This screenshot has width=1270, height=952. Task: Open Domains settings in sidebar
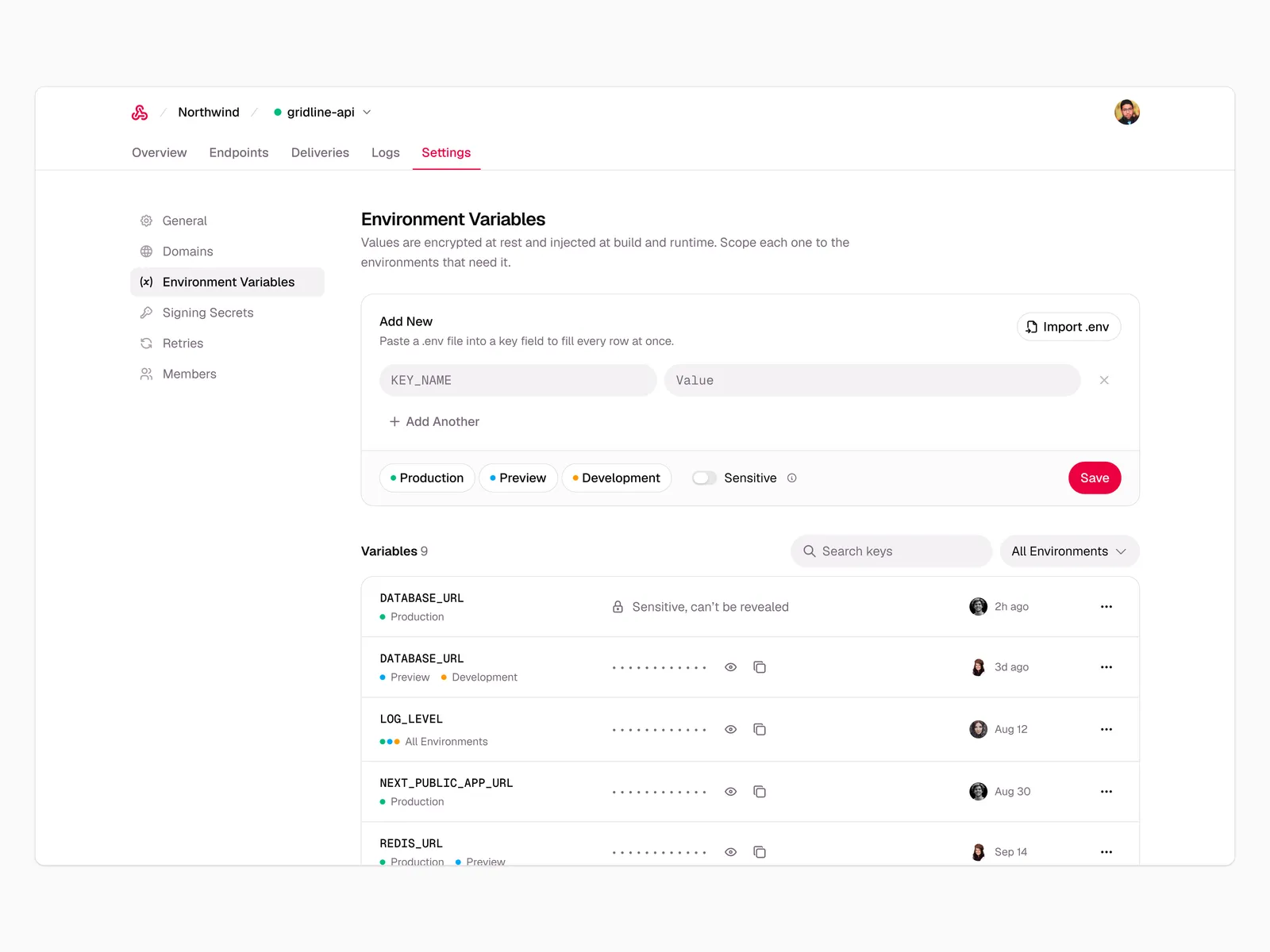[x=227, y=251]
